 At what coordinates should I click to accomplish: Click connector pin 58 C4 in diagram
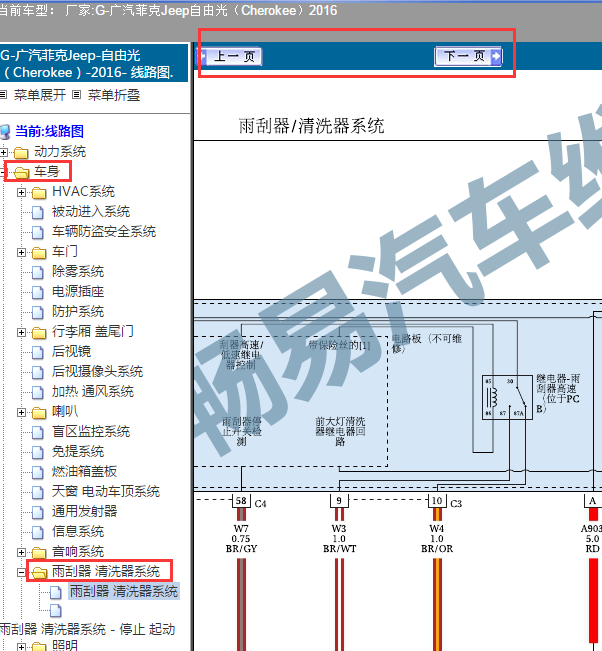[241, 501]
